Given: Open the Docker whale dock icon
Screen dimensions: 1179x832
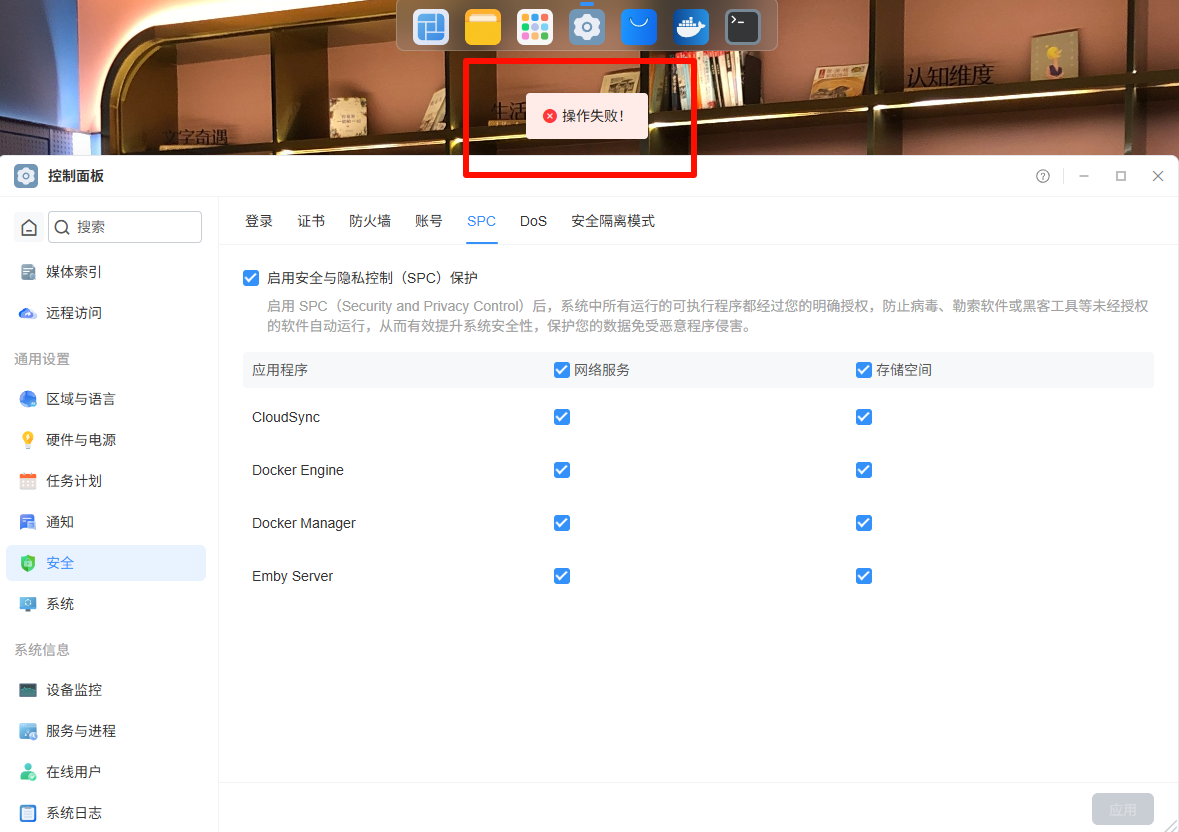Looking at the screenshot, I should [690, 27].
